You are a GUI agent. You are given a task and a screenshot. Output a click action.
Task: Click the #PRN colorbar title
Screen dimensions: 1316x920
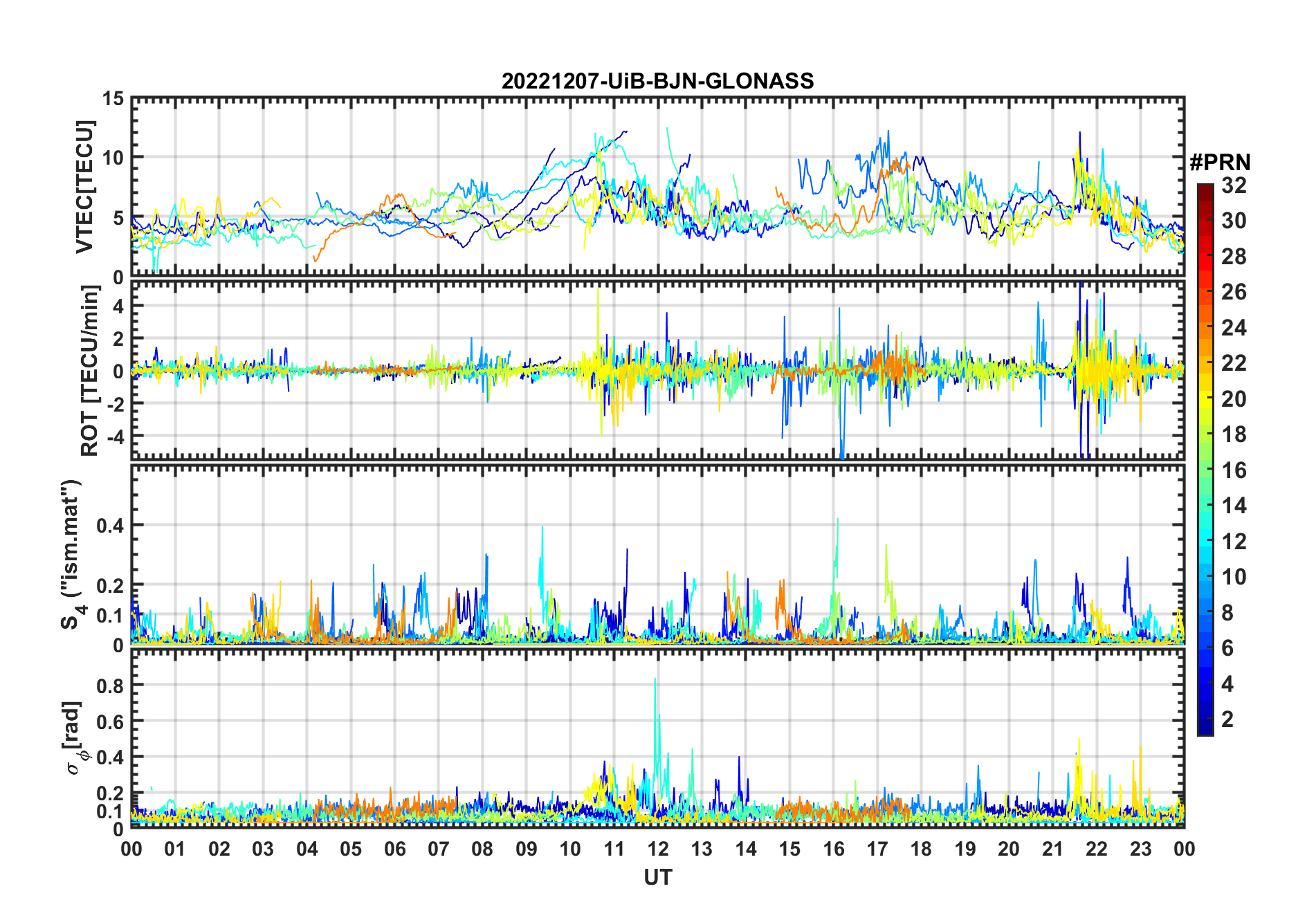click(x=1220, y=163)
